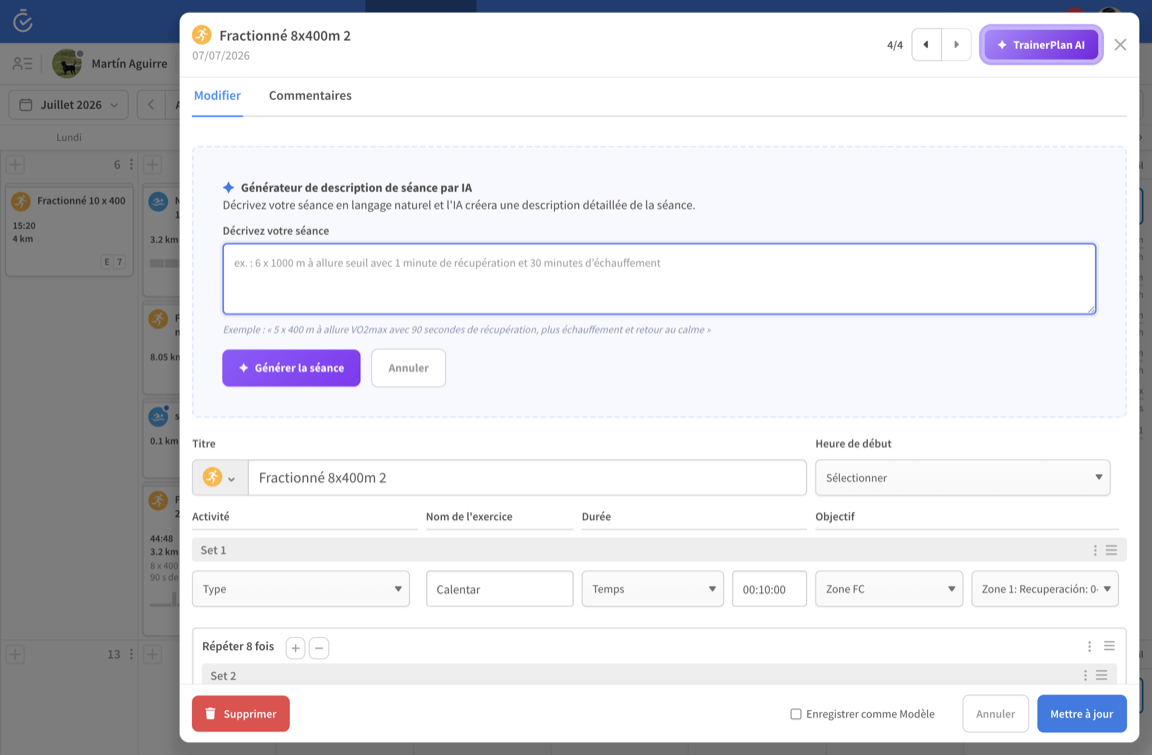The image size is (1152, 755).
Task: Open Fractionné 10 x 400 workout card
Action: tap(70, 230)
